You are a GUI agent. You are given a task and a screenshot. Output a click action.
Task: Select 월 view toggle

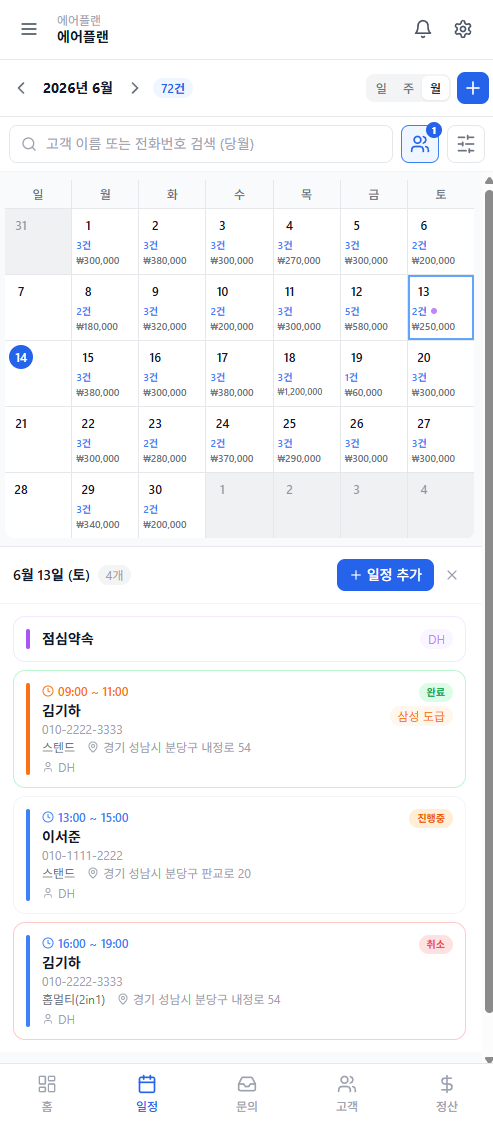pos(435,89)
